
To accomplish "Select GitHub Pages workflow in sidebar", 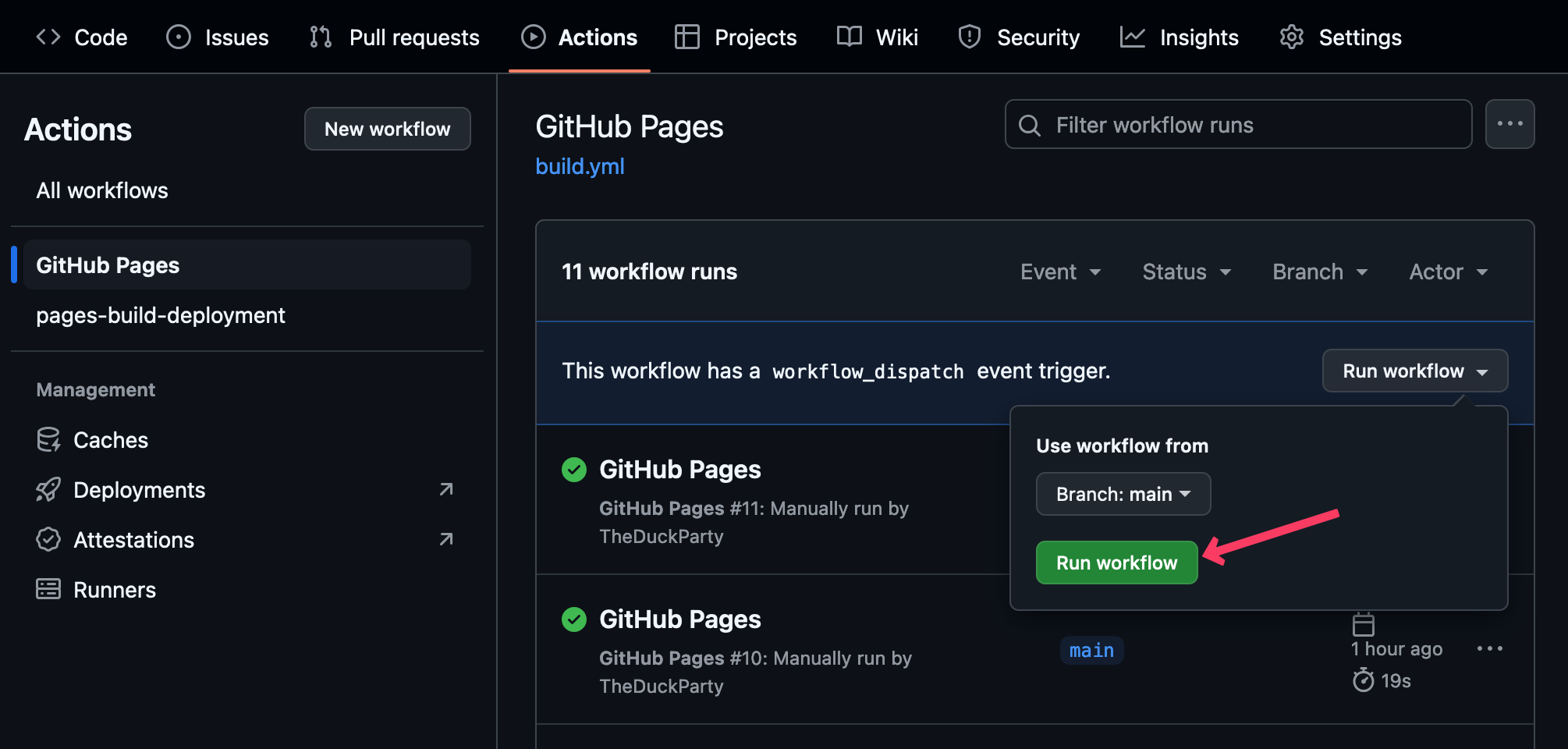I will (x=247, y=265).
